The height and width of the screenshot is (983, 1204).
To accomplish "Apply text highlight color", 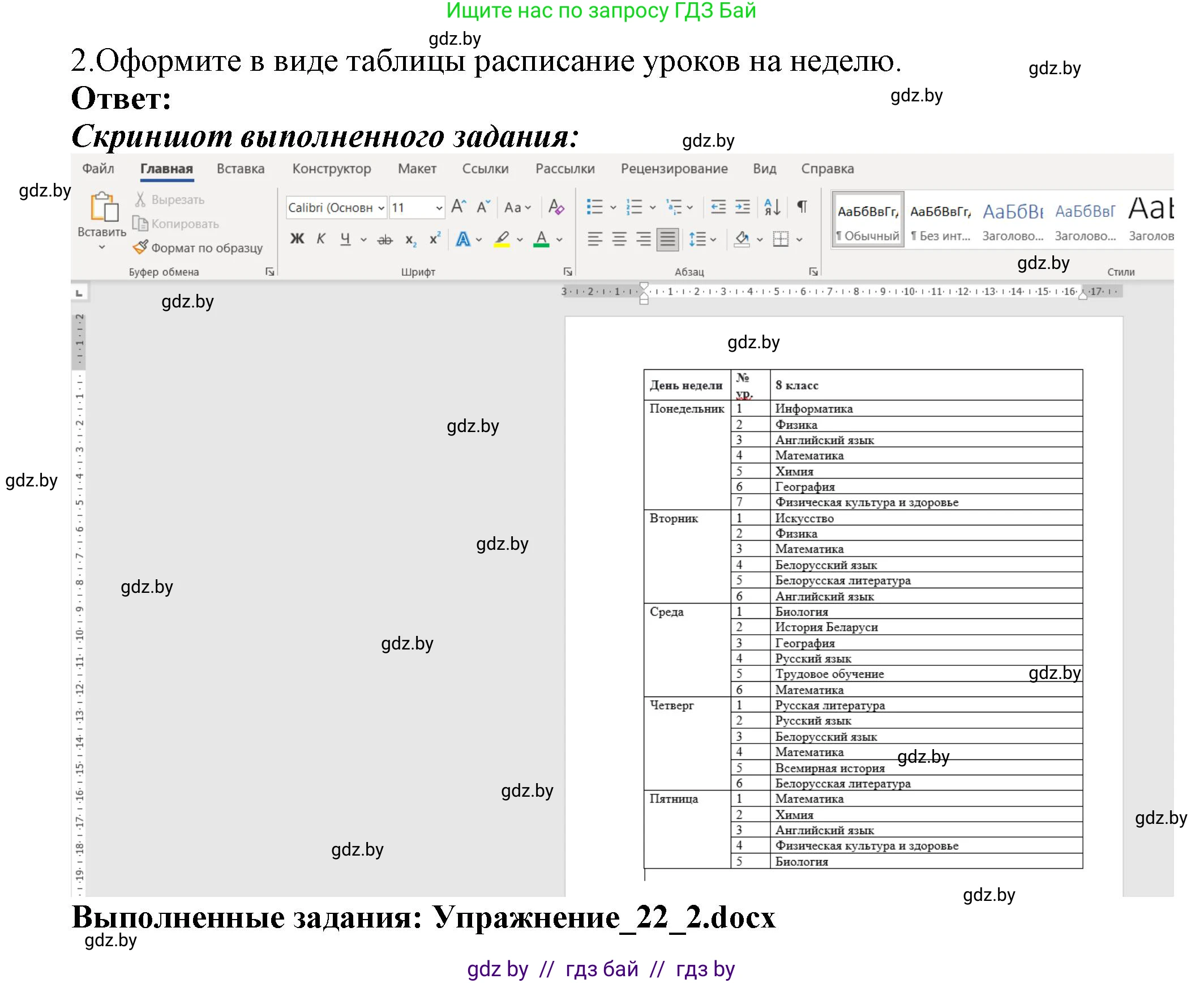I will [503, 240].
